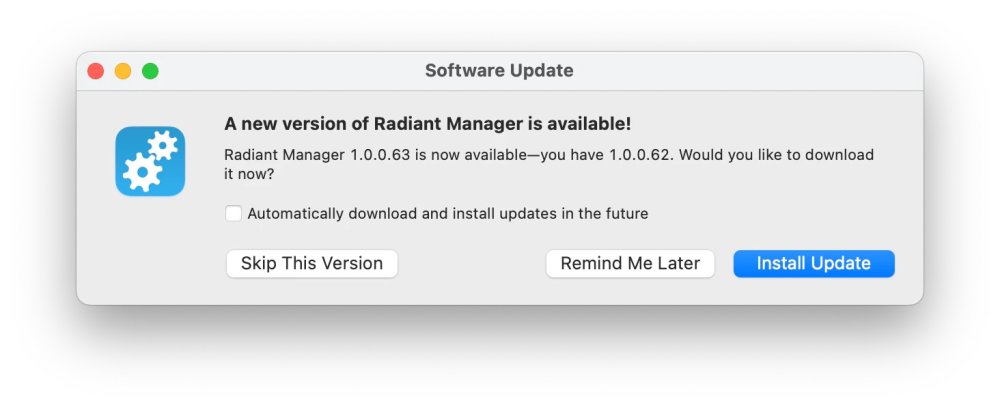
Task: Click the current version number 1.0.0.62
Action: 642,155
